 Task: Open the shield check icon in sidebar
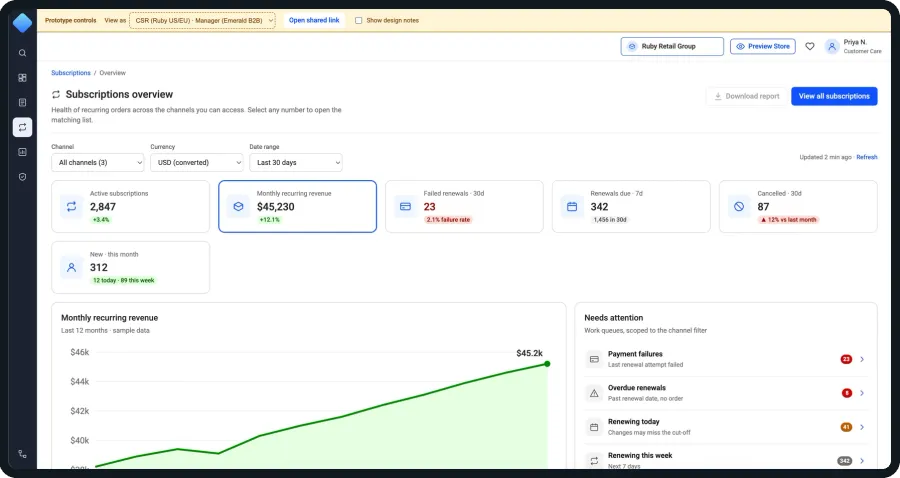[22, 177]
